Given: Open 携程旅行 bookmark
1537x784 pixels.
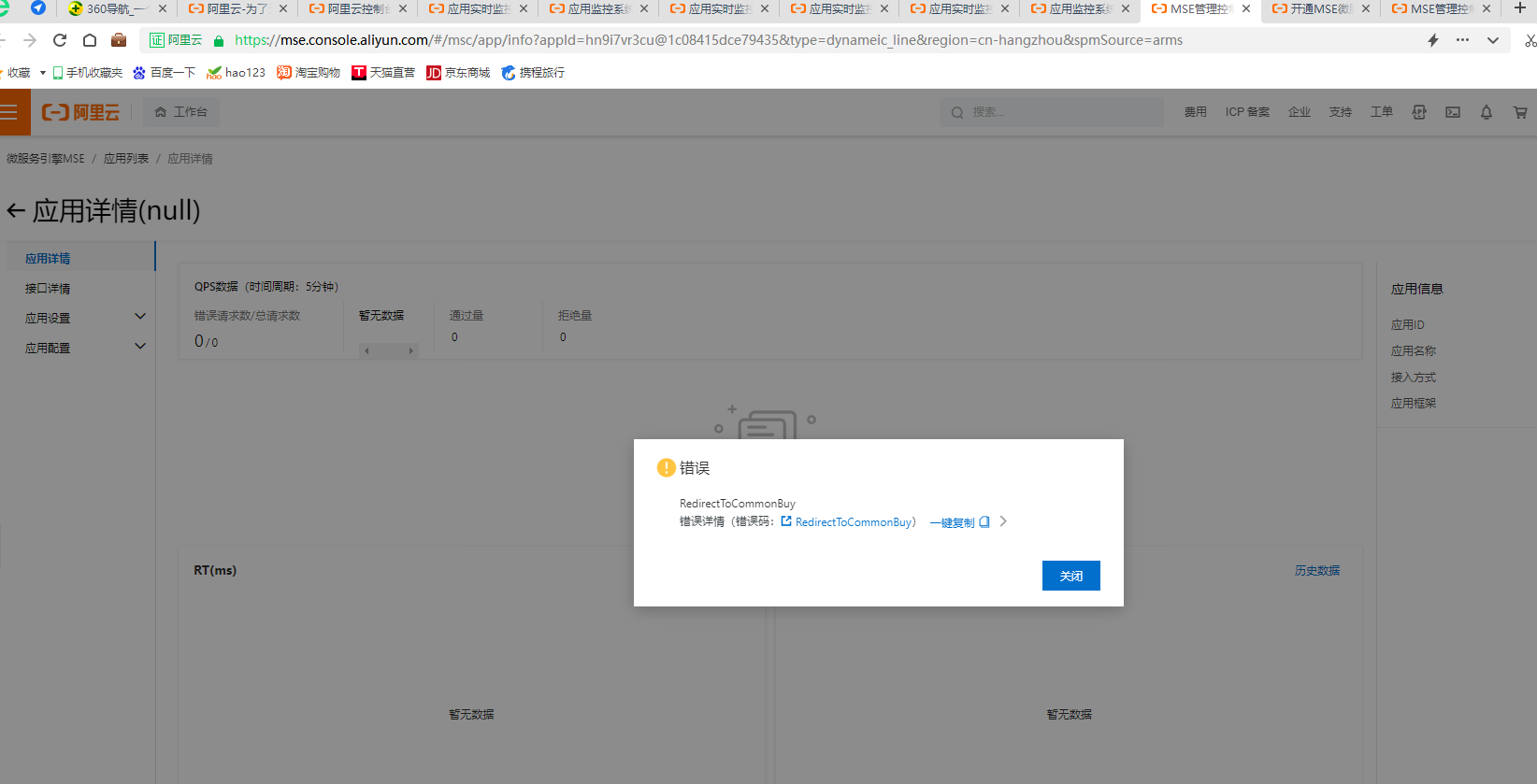Looking at the screenshot, I should [x=533, y=73].
